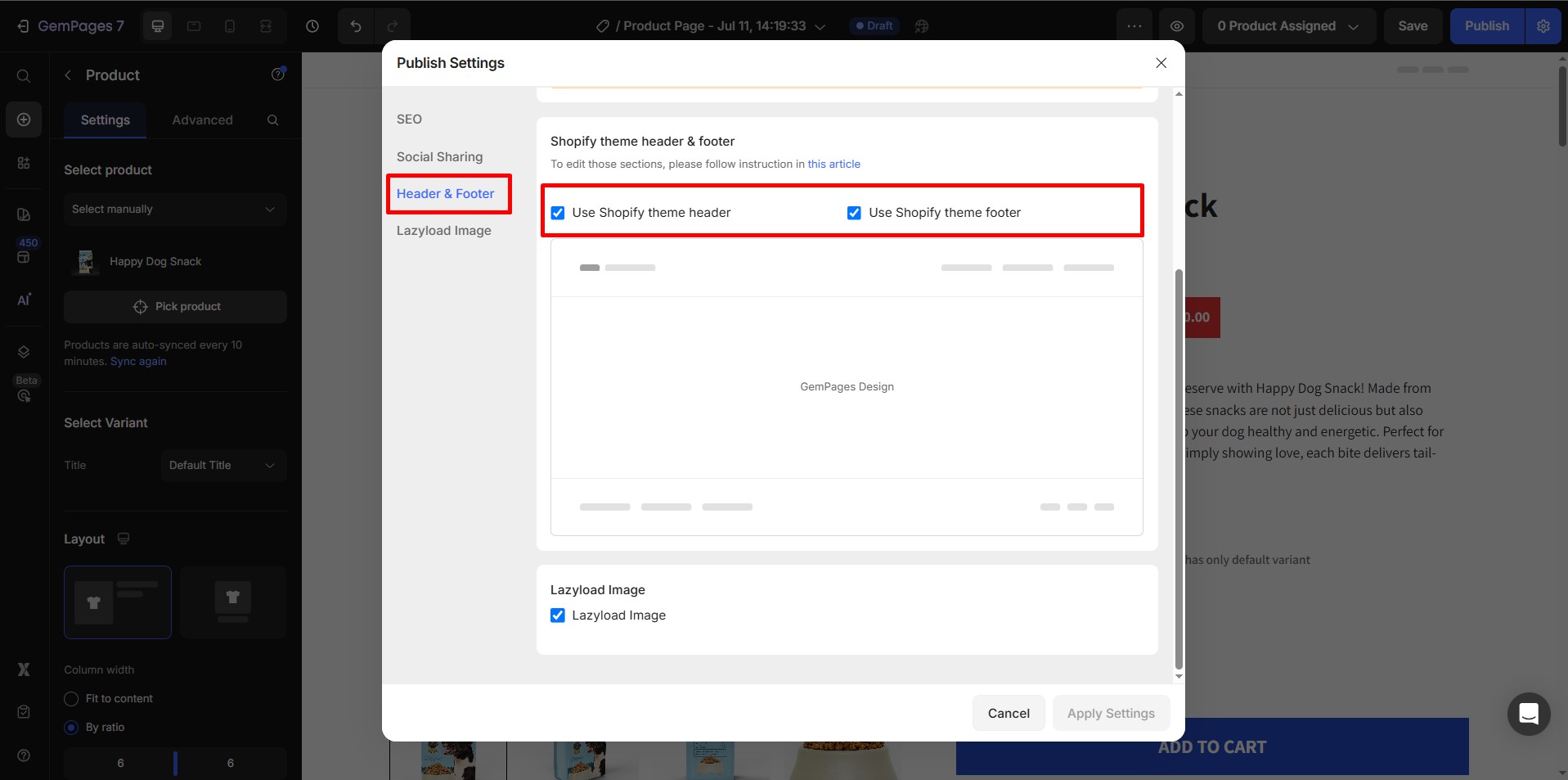
Task: Uncheck Use Shopify theme header
Action: point(558,213)
